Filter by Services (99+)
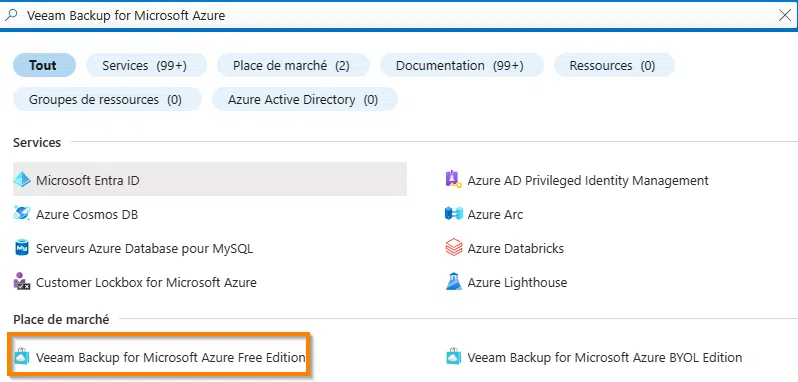 [x=146, y=66]
